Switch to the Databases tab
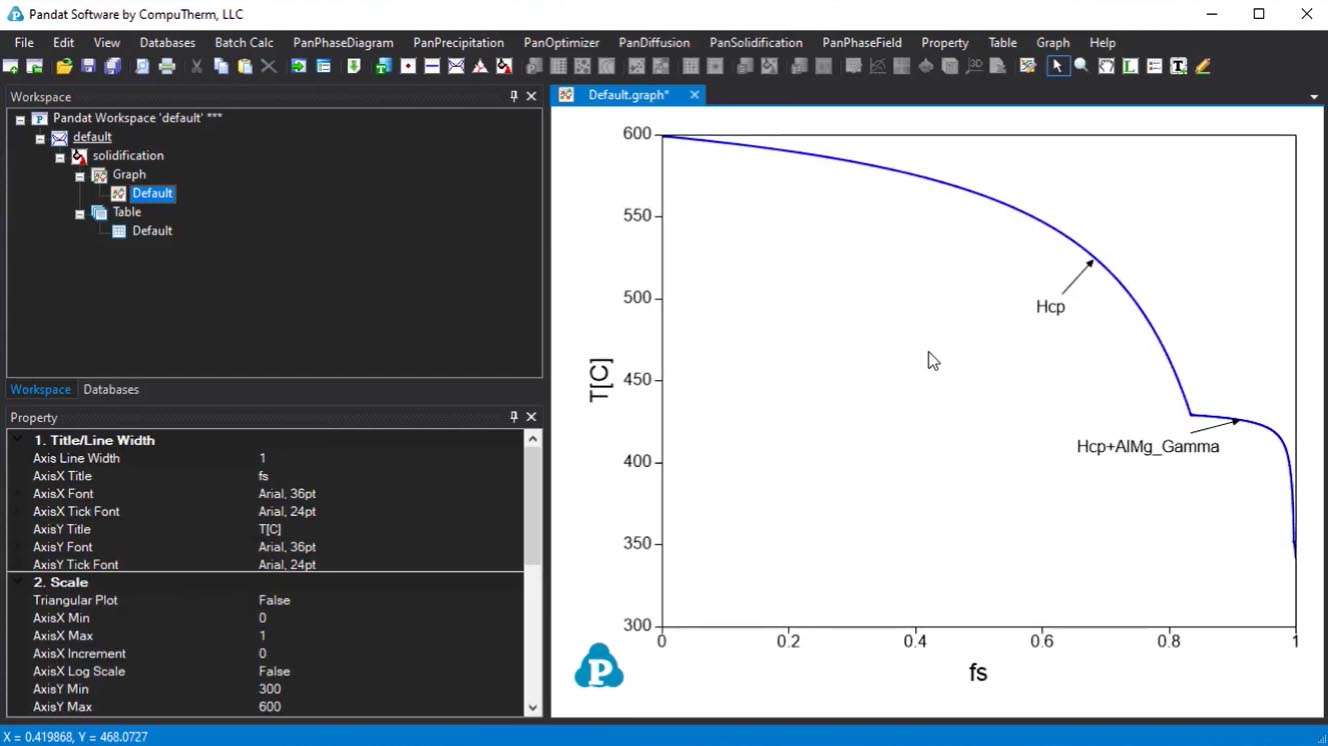This screenshot has height=746, width=1328. pyautogui.click(x=111, y=390)
